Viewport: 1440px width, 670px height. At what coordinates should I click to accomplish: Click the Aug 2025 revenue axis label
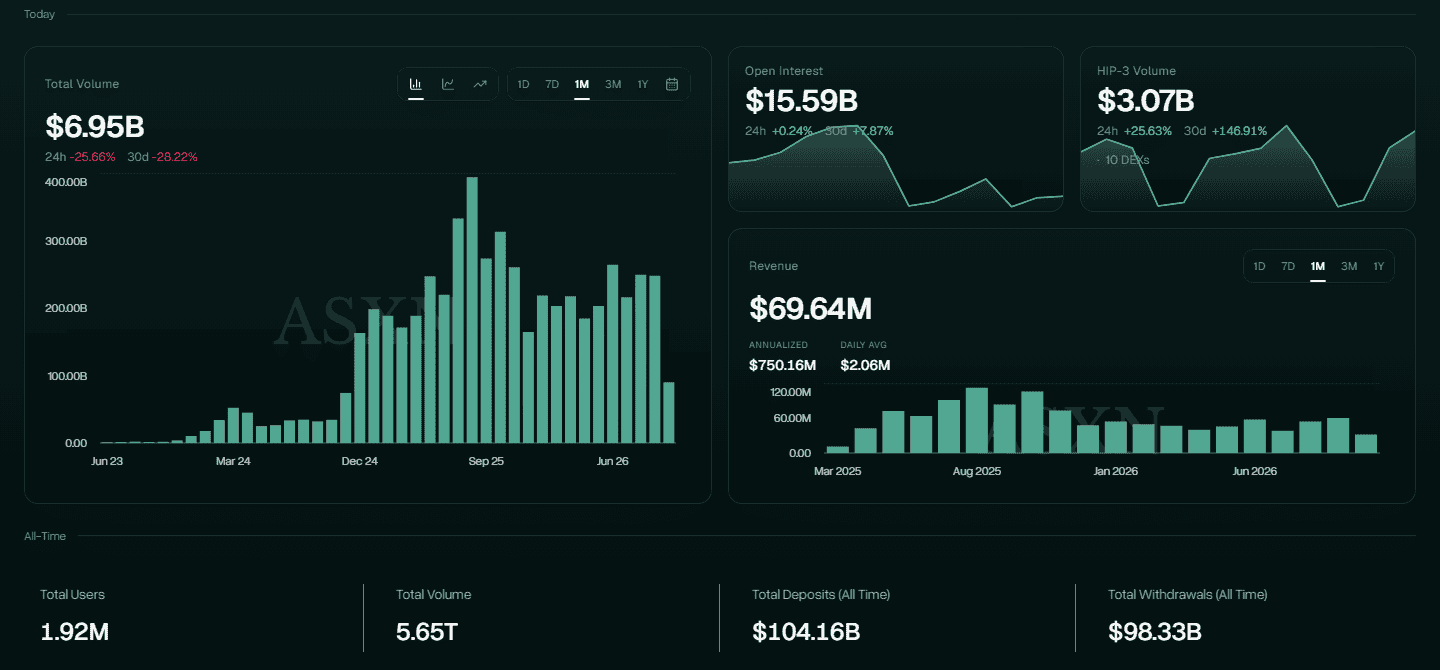coord(977,471)
